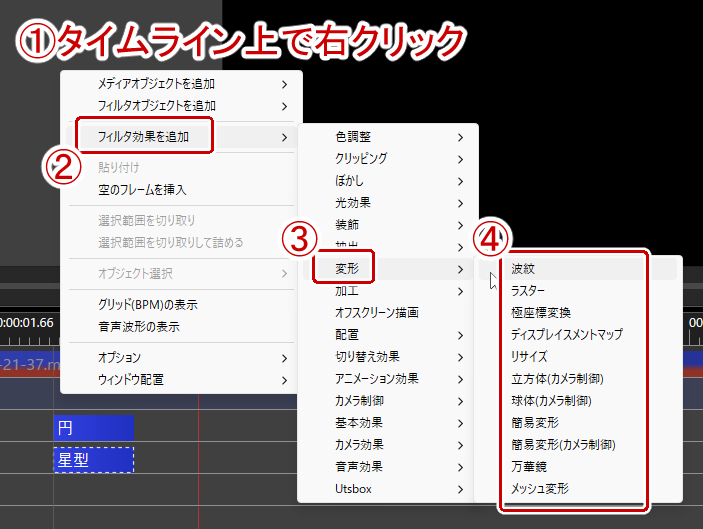Select the 円 timeline object

tap(94, 428)
